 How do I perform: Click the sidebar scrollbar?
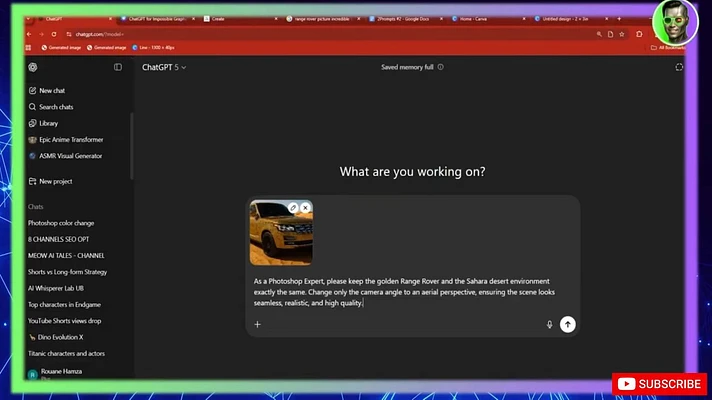click(132, 145)
